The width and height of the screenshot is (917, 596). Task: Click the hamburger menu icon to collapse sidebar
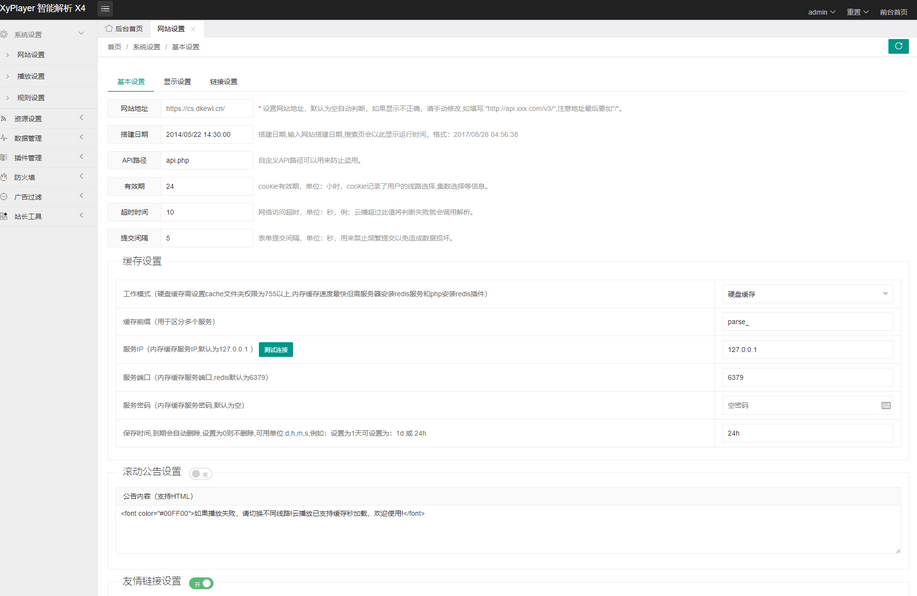105,9
